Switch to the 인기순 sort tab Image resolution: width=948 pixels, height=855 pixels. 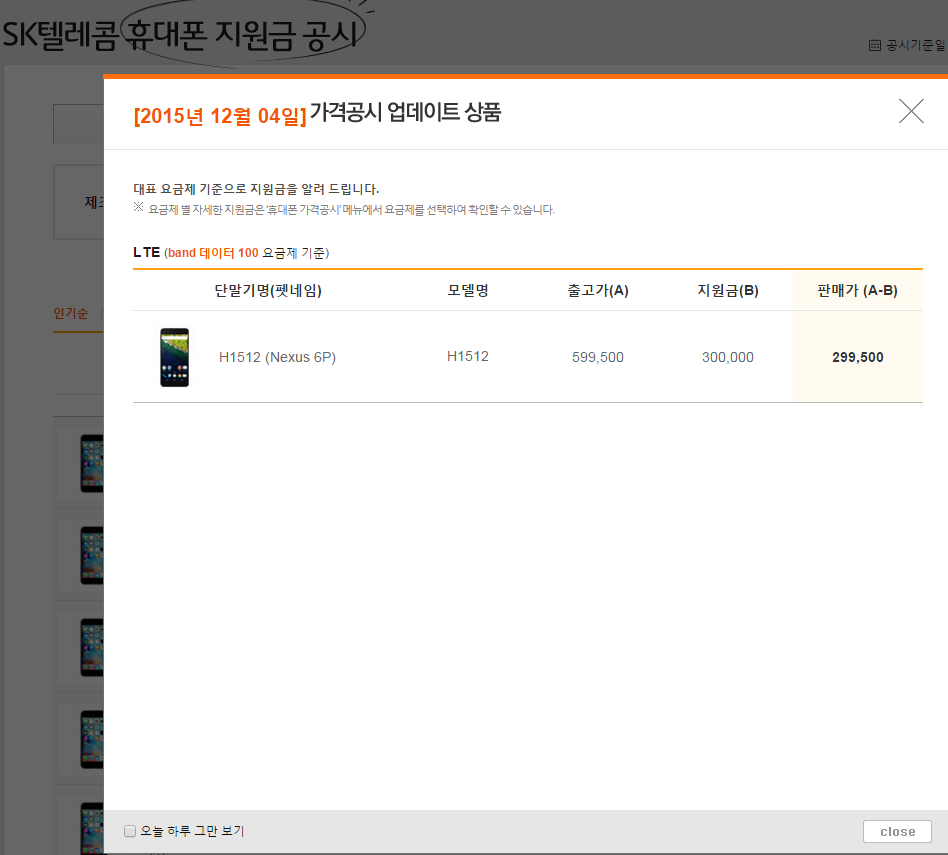tap(71, 314)
